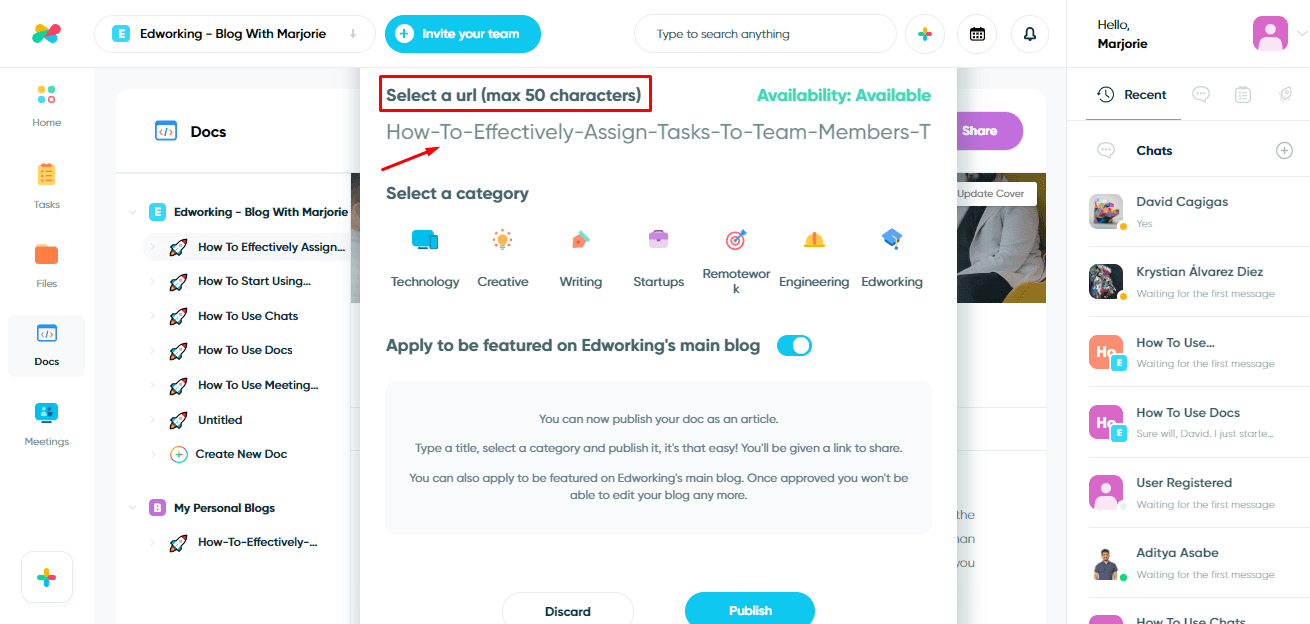Click the Publish button
Image resolution: width=1310 pixels, height=624 pixels.
coord(750,610)
